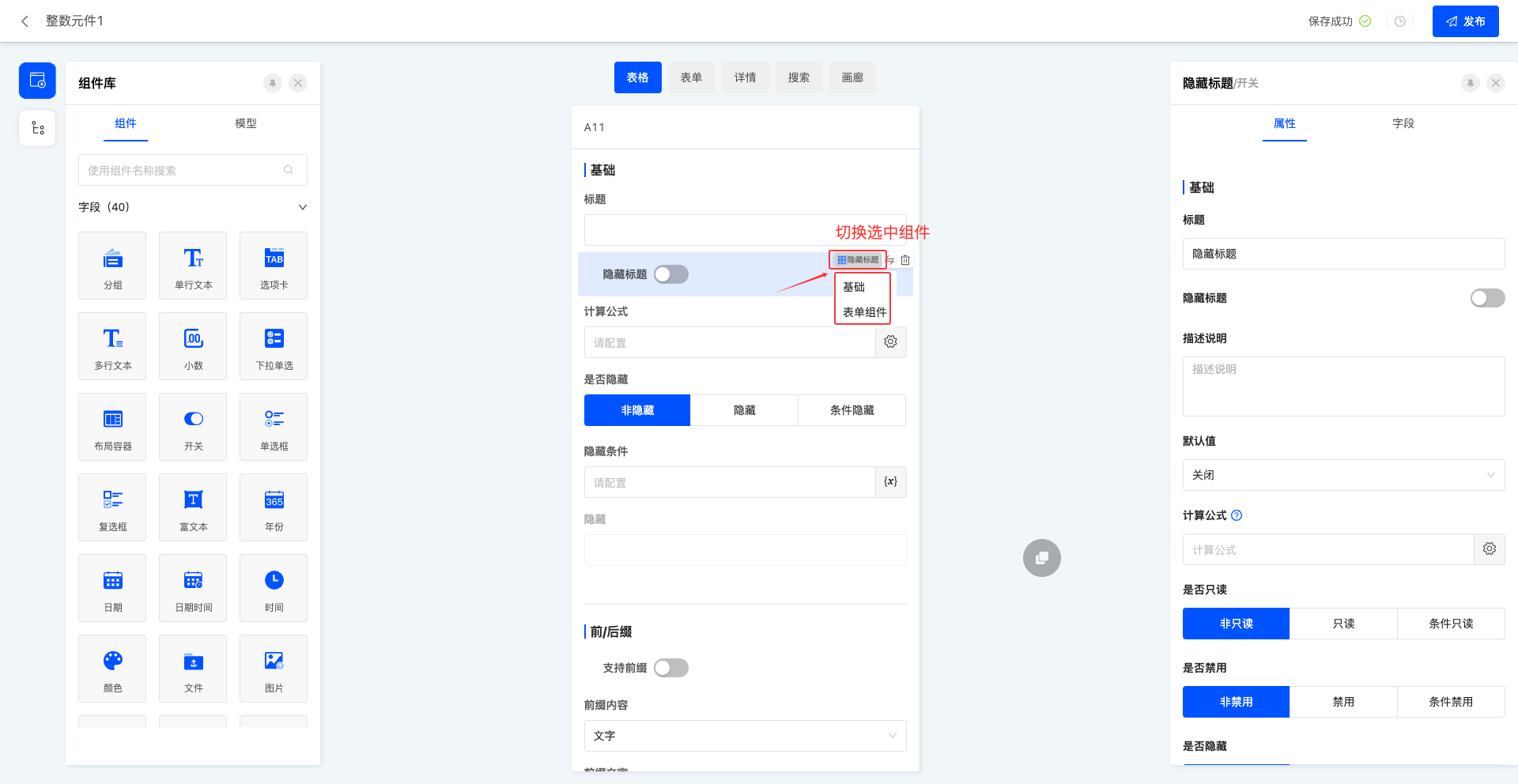Enable the 支持前缀 switch

671,668
